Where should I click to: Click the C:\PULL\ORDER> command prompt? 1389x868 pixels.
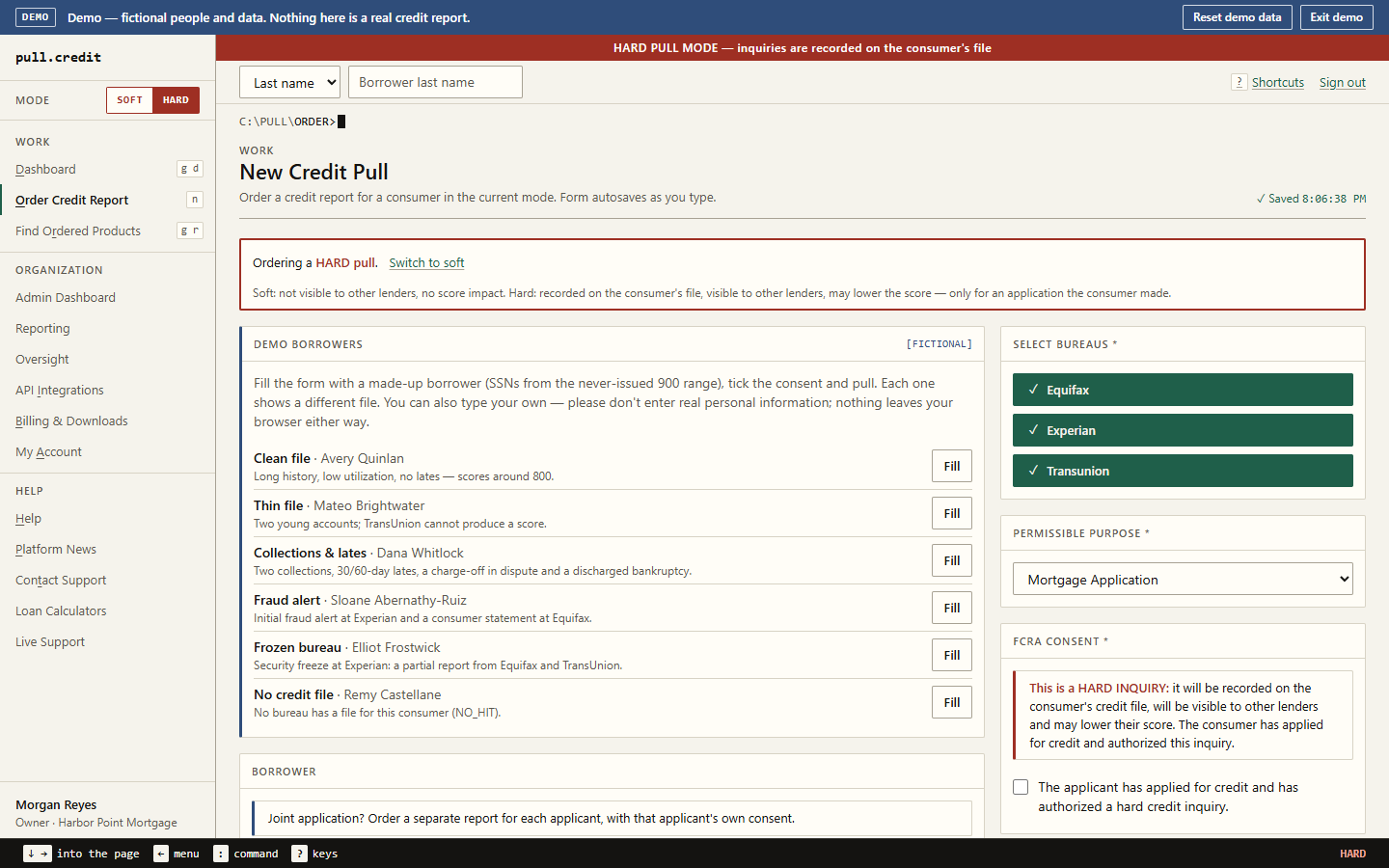[292, 122]
